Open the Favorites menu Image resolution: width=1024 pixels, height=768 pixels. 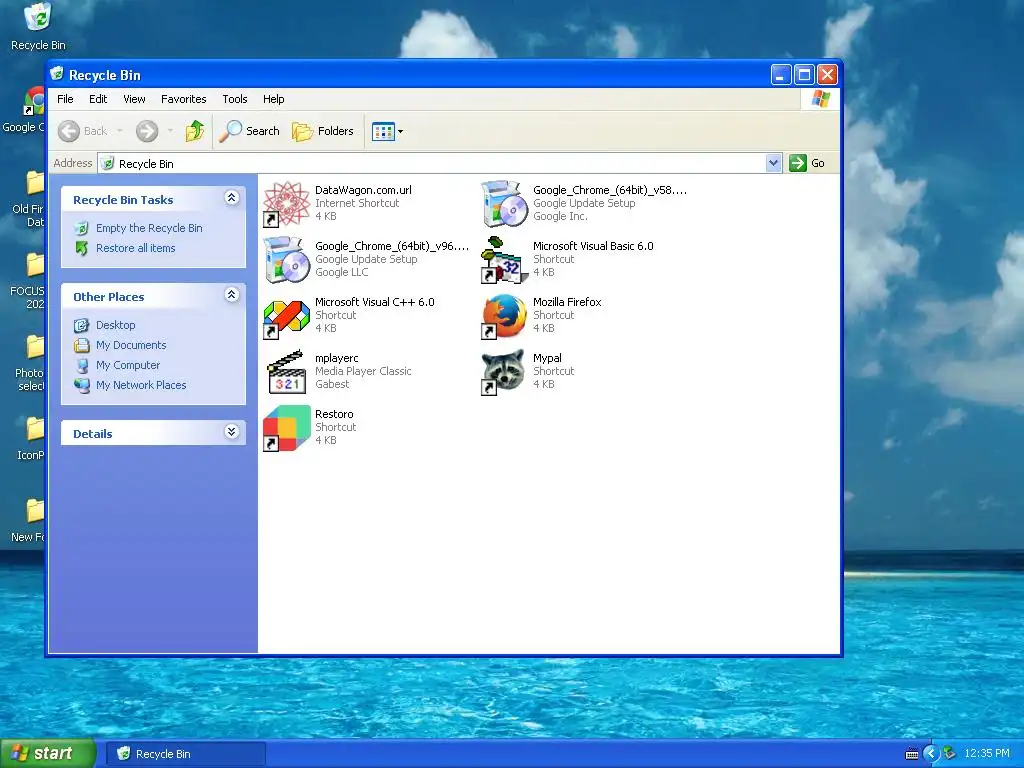(184, 99)
